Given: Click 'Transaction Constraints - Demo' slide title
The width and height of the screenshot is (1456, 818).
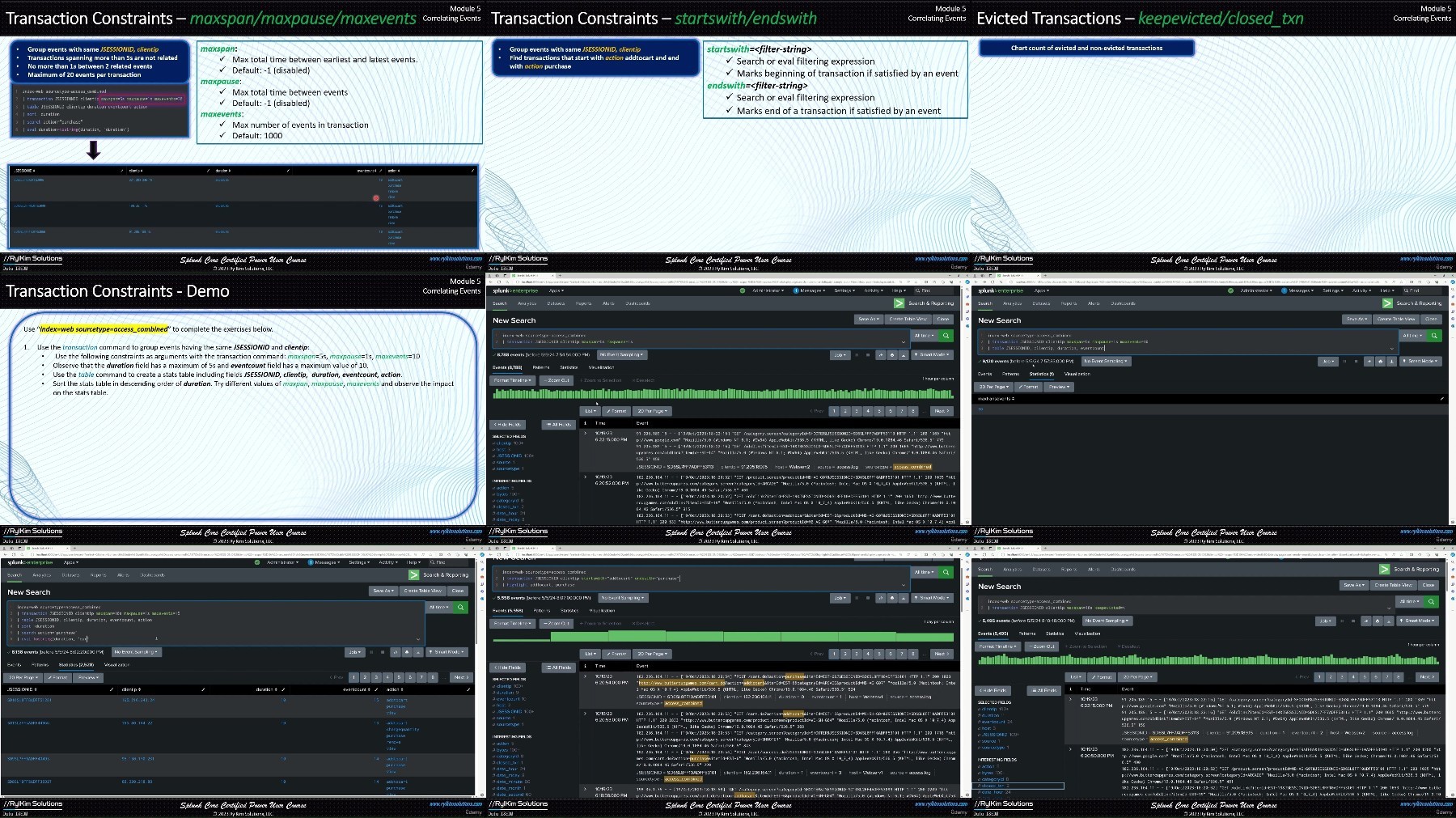Looking at the screenshot, I should [117, 291].
